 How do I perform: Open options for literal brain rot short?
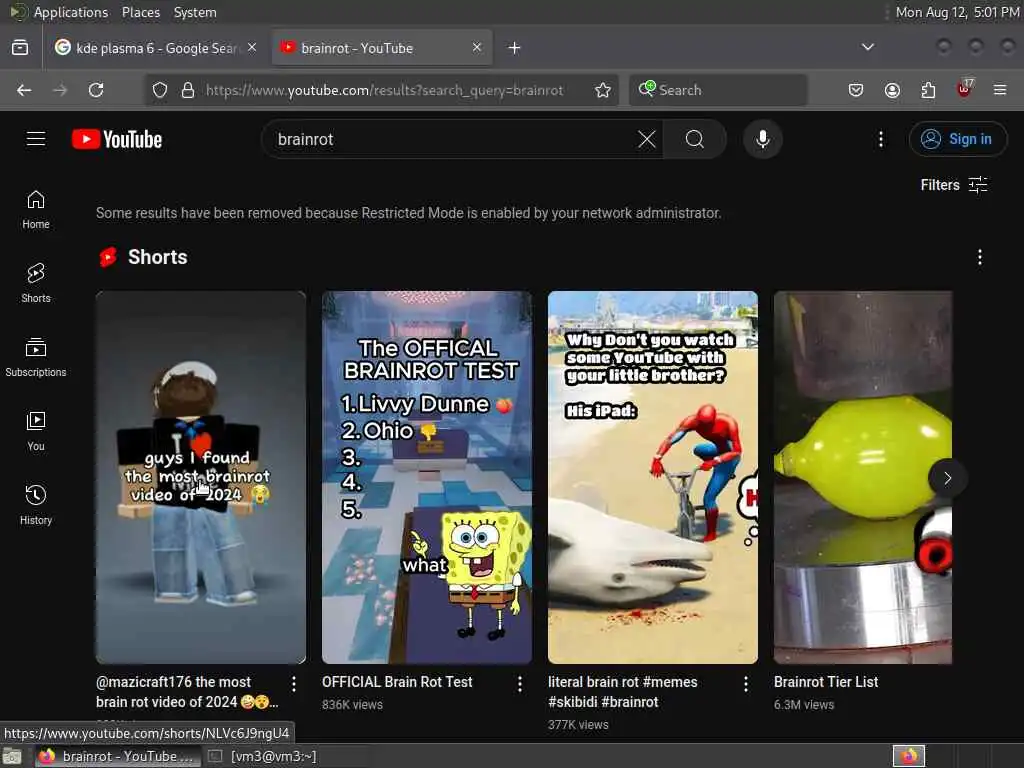(746, 684)
